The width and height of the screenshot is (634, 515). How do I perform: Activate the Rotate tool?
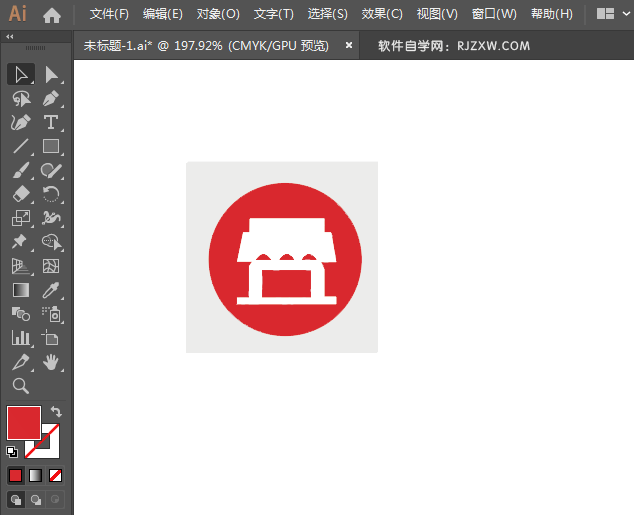point(51,194)
